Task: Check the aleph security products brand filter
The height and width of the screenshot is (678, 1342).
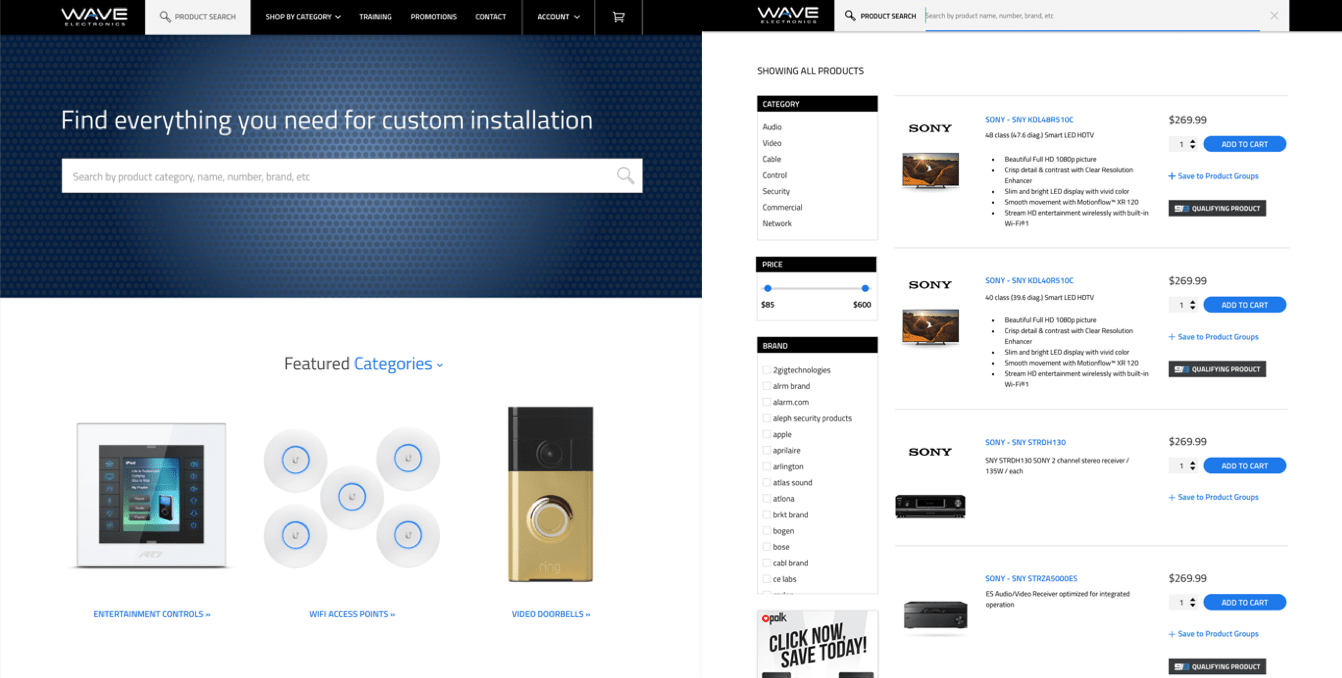Action: coord(767,418)
